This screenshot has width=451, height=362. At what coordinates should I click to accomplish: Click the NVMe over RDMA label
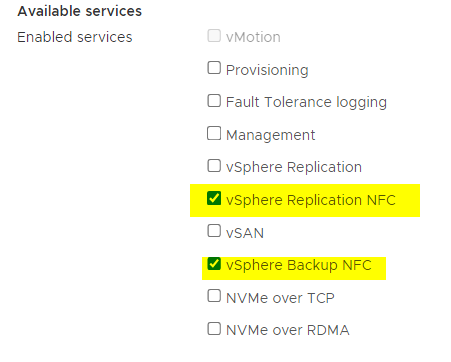coord(288,330)
